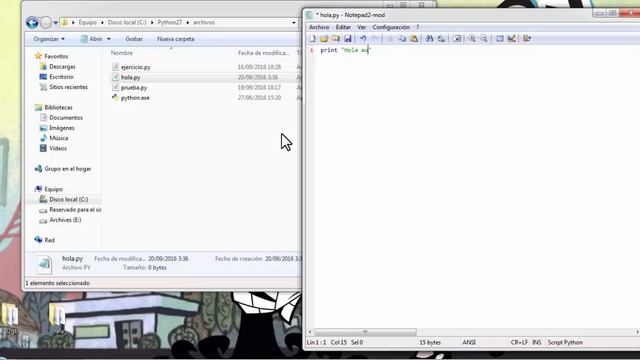Select hola.py in the file list
Screen dimensions: 640x360
click(131, 77)
